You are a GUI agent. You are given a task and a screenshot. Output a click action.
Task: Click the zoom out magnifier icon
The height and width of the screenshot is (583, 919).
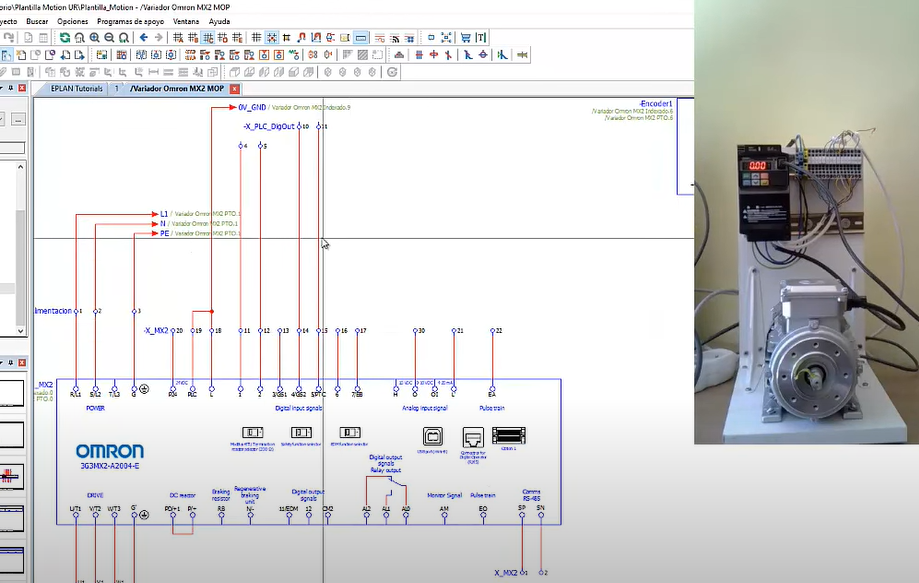tap(109, 38)
